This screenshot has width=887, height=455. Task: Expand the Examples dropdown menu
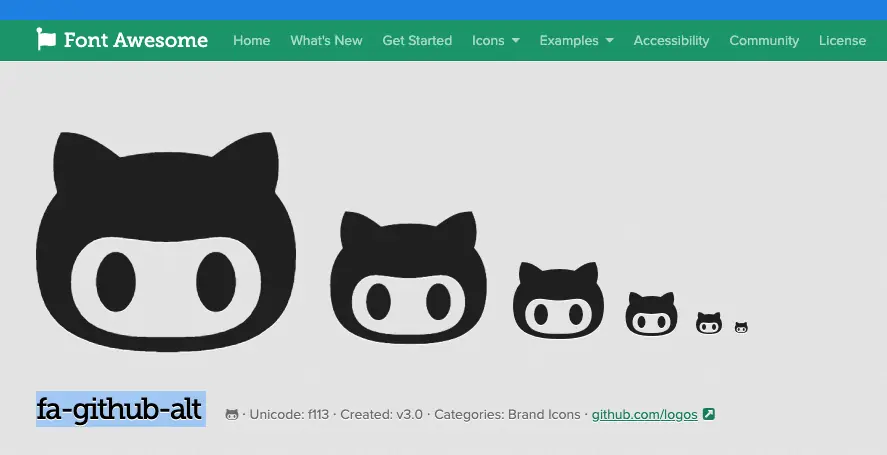(576, 40)
